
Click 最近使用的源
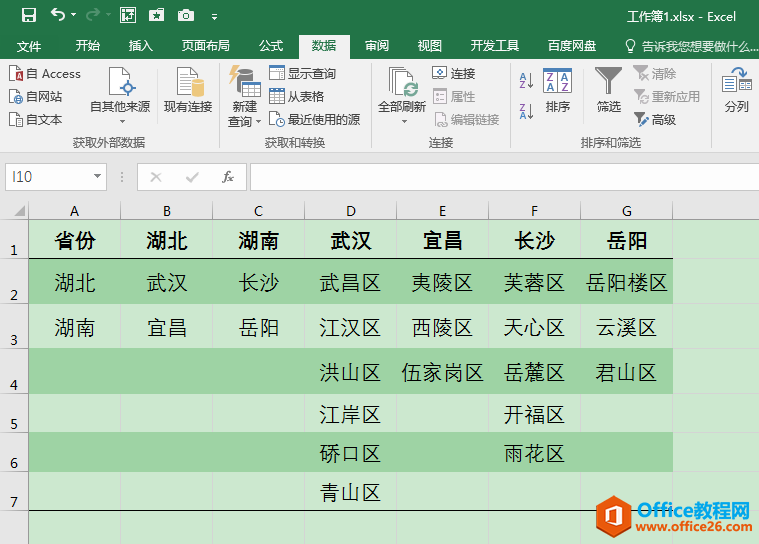[315, 120]
